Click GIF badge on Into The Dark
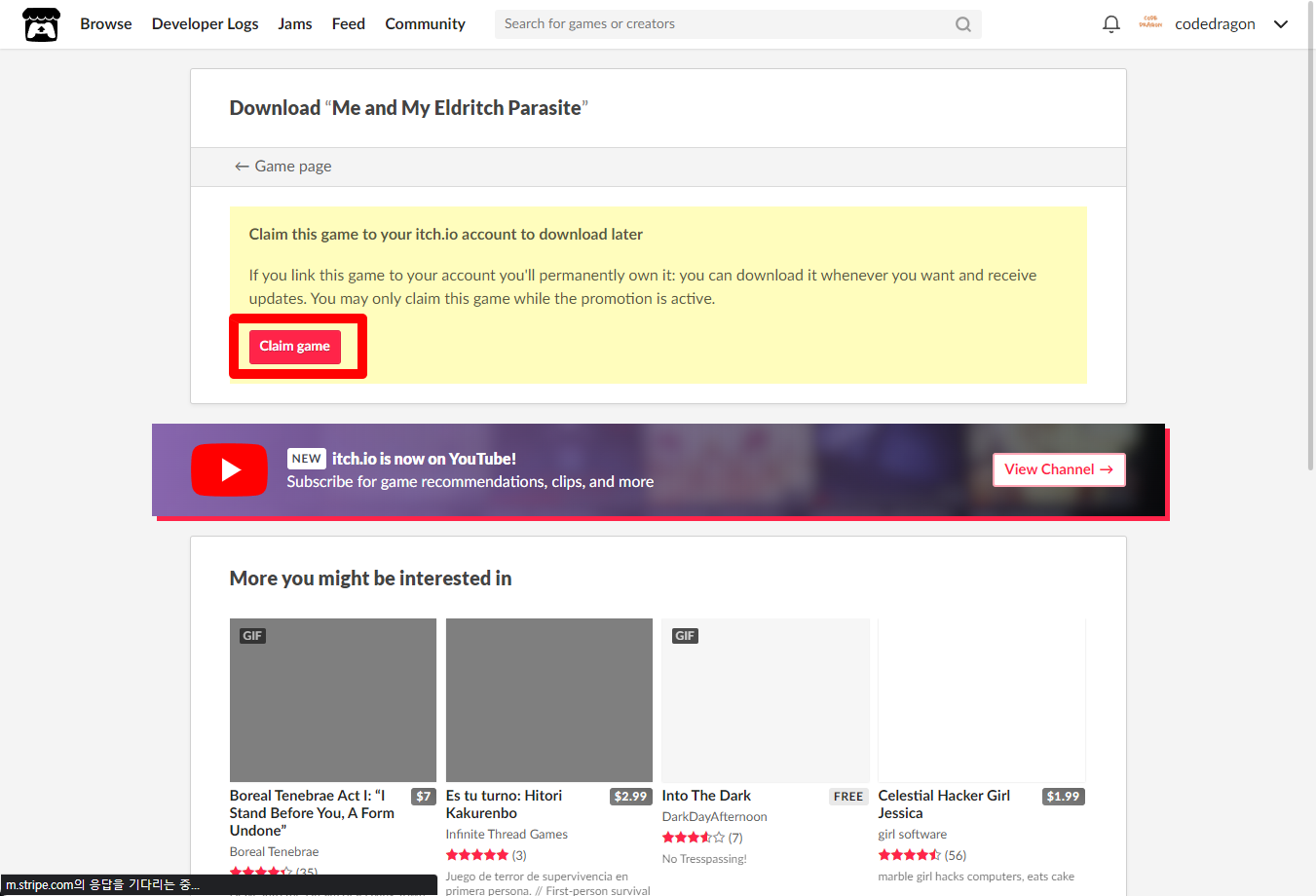1316x896 pixels. 685,636
